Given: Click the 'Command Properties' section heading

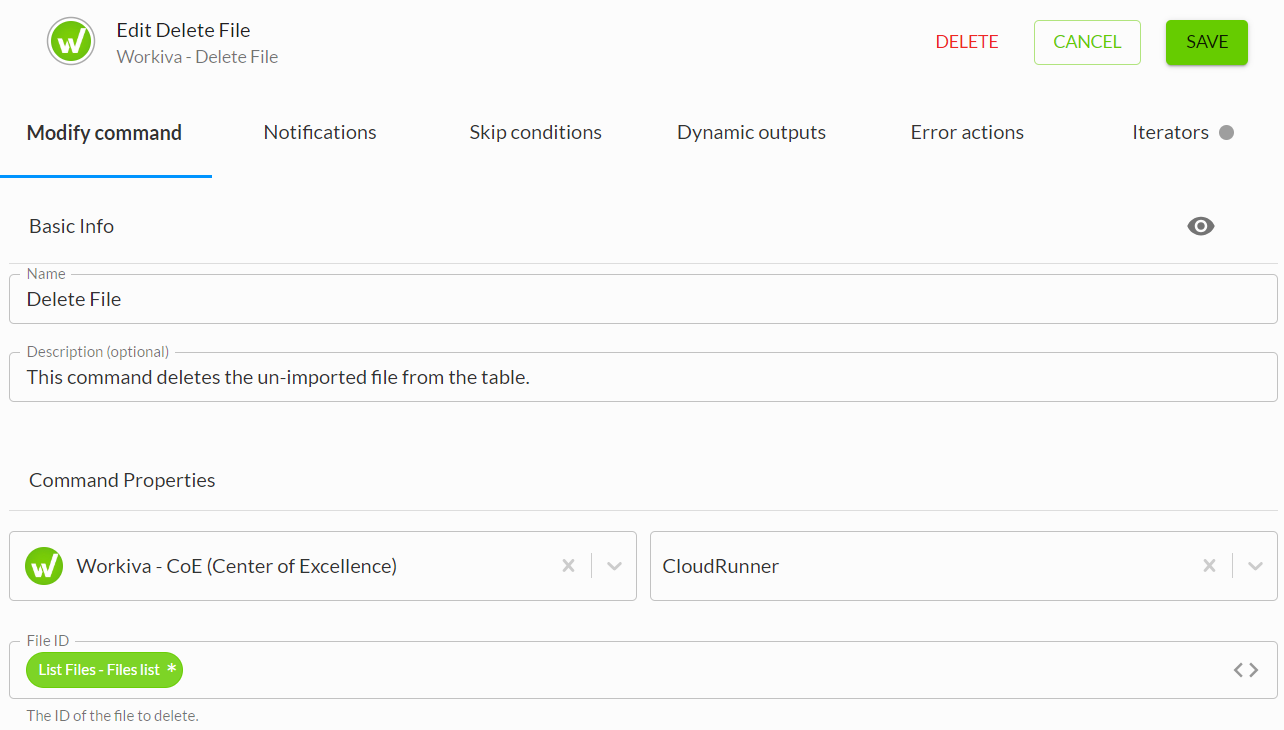Looking at the screenshot, I should click(122, 480).
